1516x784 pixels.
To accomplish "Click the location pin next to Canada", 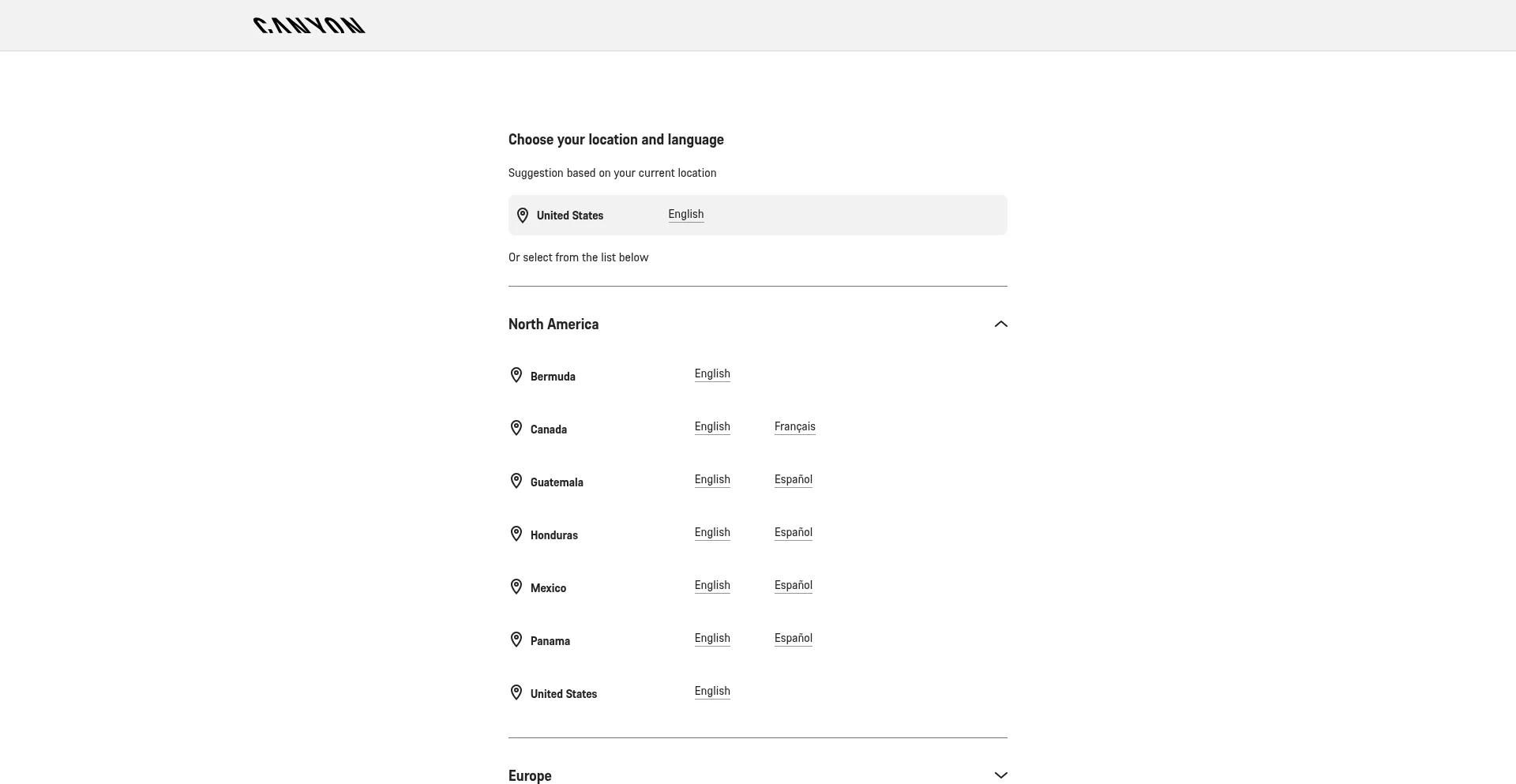I will point(516,428).
